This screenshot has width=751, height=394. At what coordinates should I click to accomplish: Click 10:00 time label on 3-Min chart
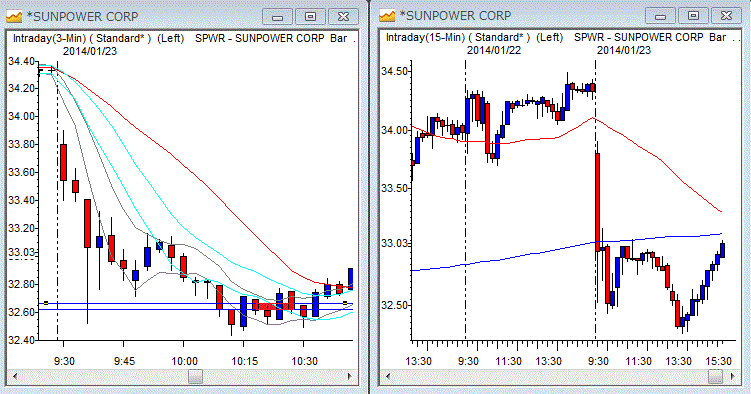click(x=184, y=361)
